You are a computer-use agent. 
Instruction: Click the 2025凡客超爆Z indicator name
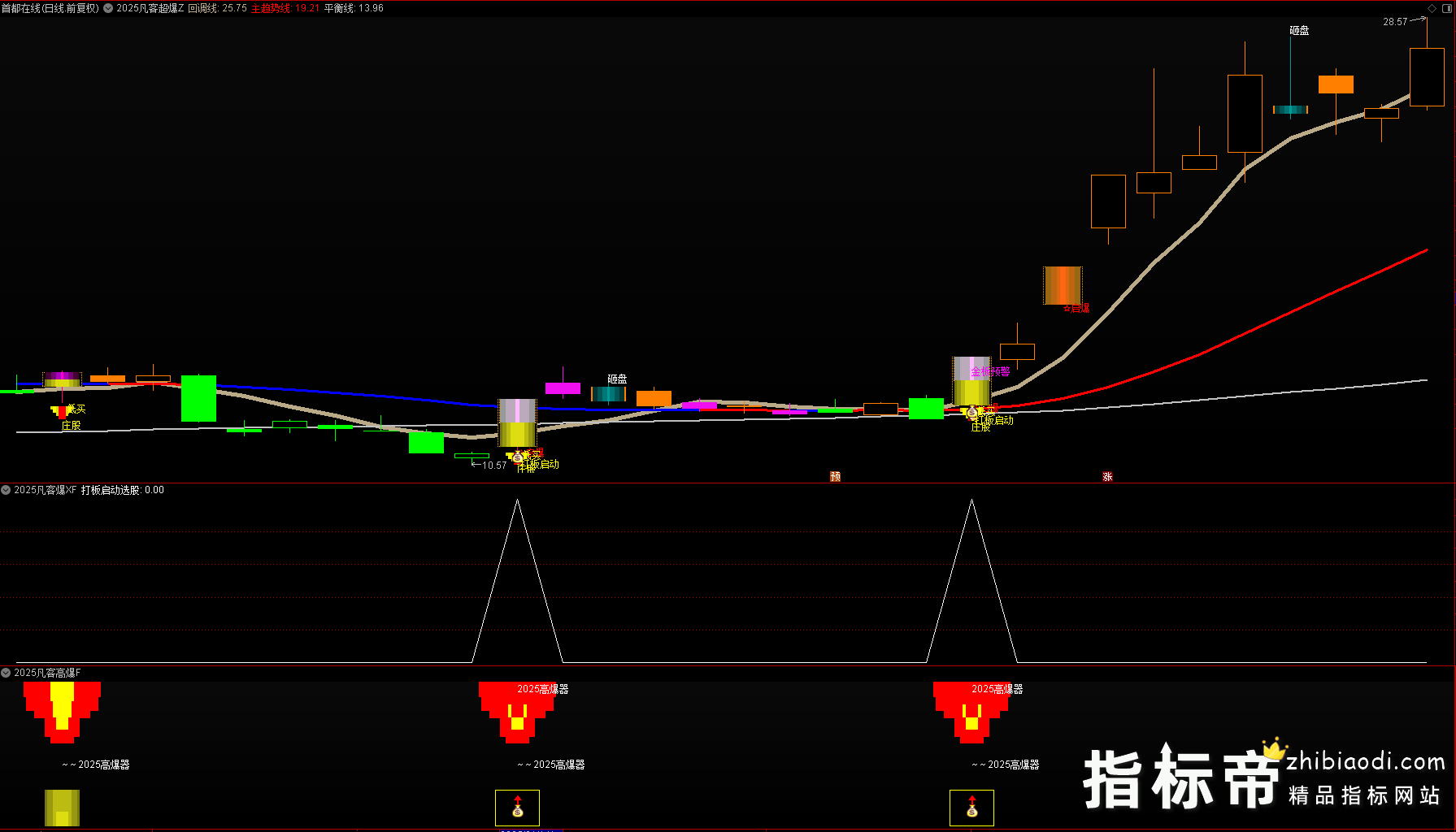[x=150, y=8]
